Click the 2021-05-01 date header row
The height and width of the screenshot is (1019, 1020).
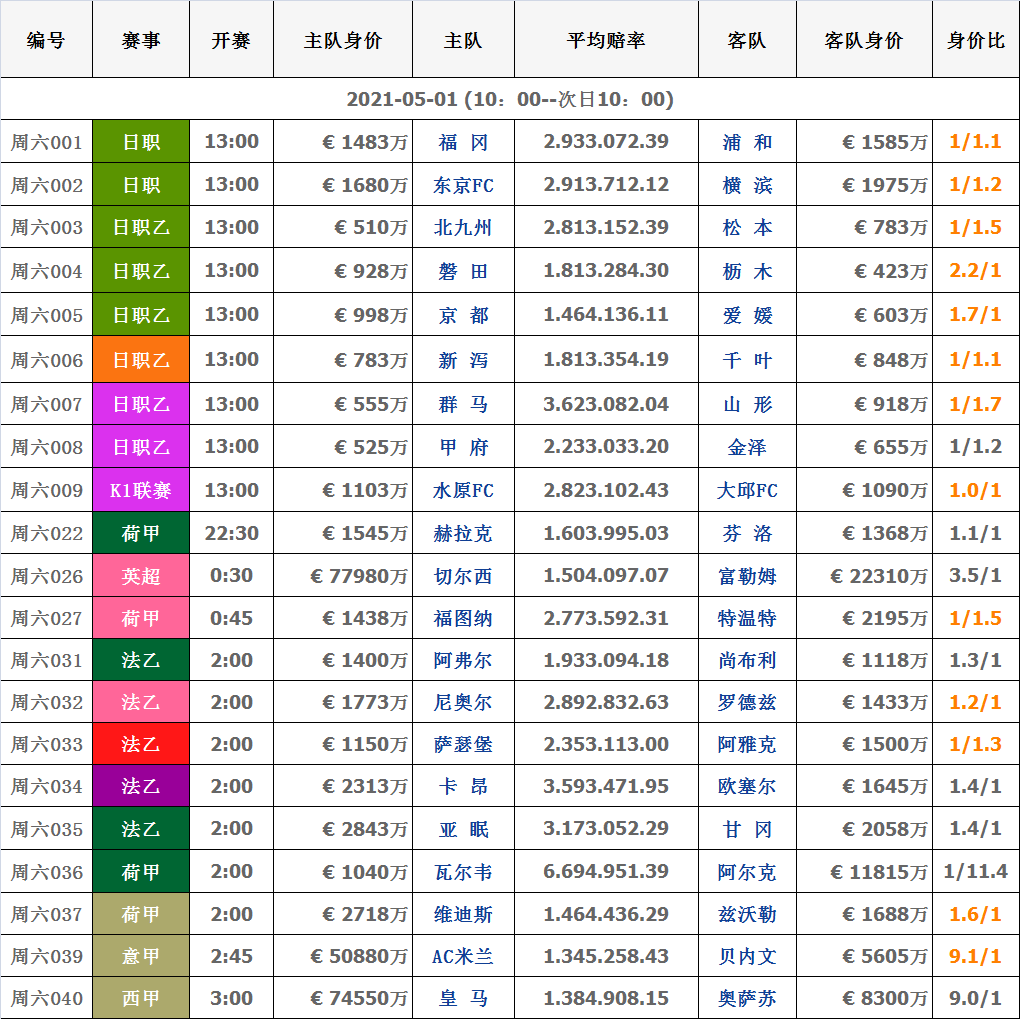(x=510, y=99)
